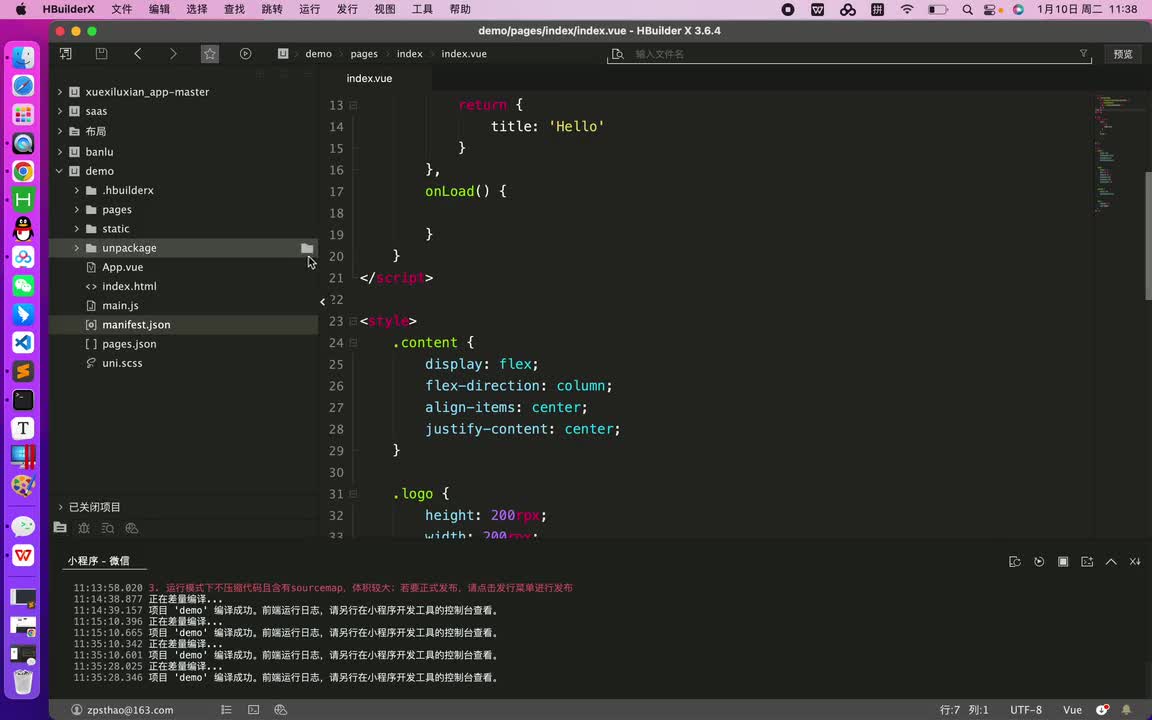Image resolution: width=1152 pixels, height=720 pixels.
Task: Click the run play icon in toolbar
Action: coord(245,54)
